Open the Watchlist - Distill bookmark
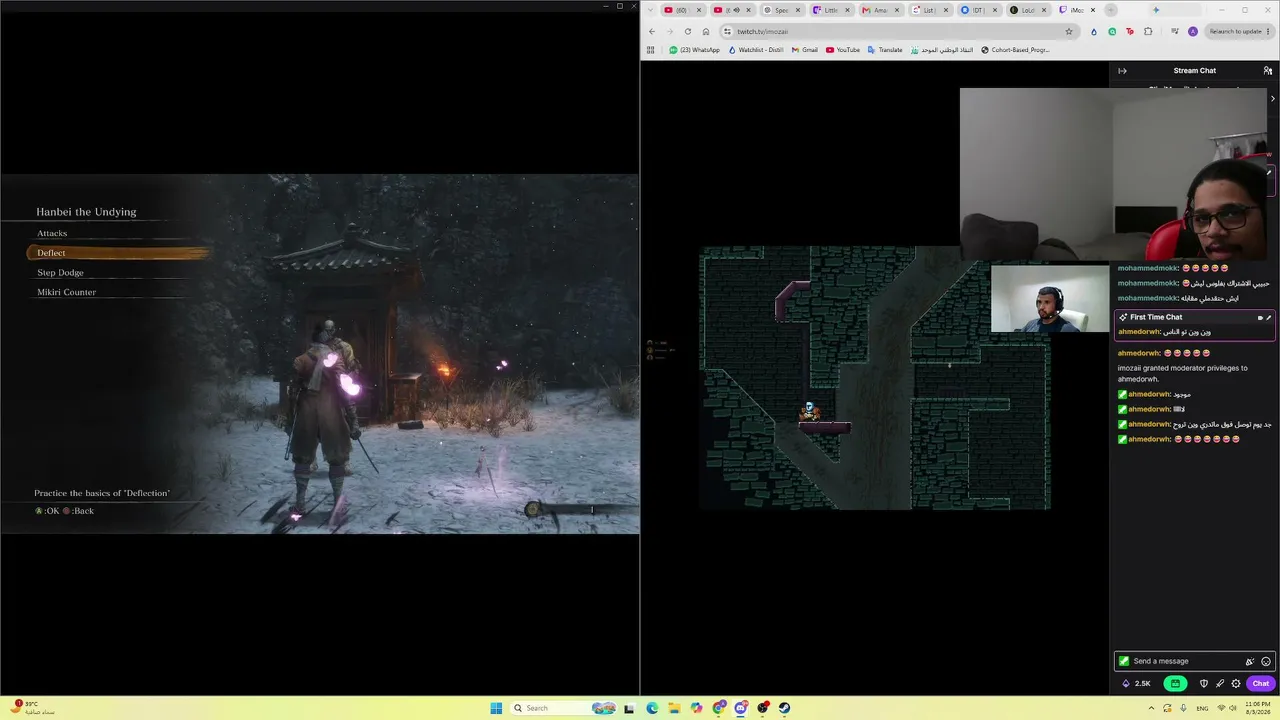The image size is (1280, 720). point(755,50)
